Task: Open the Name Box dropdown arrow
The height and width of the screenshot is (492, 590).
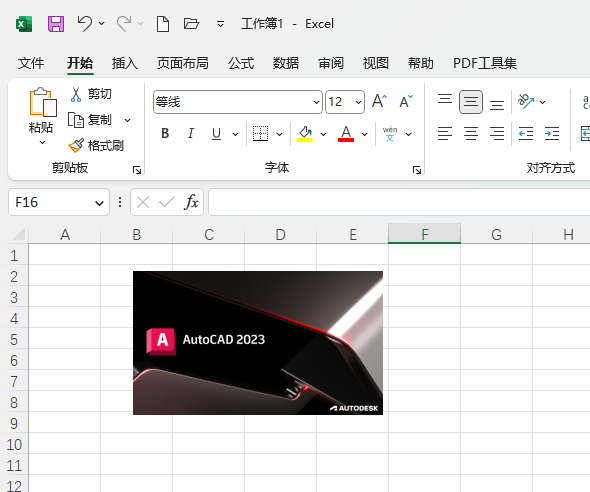Action: pos(99,203)
